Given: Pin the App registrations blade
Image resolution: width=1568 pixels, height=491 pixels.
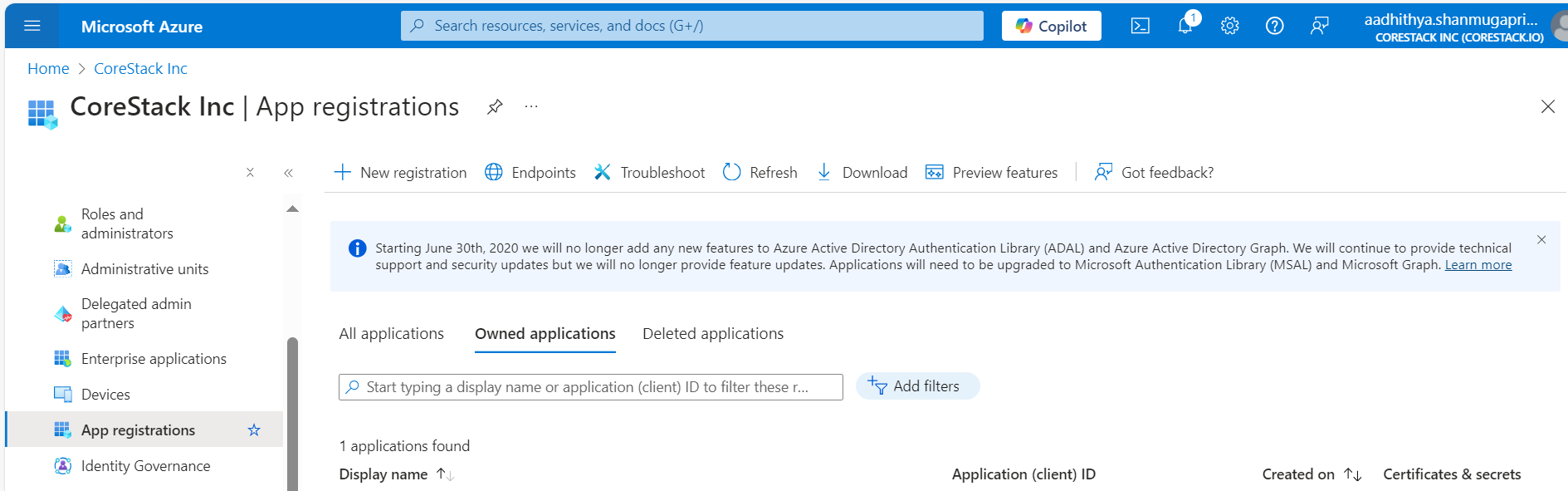Looking at the screenshot, I should coord(495,106).
